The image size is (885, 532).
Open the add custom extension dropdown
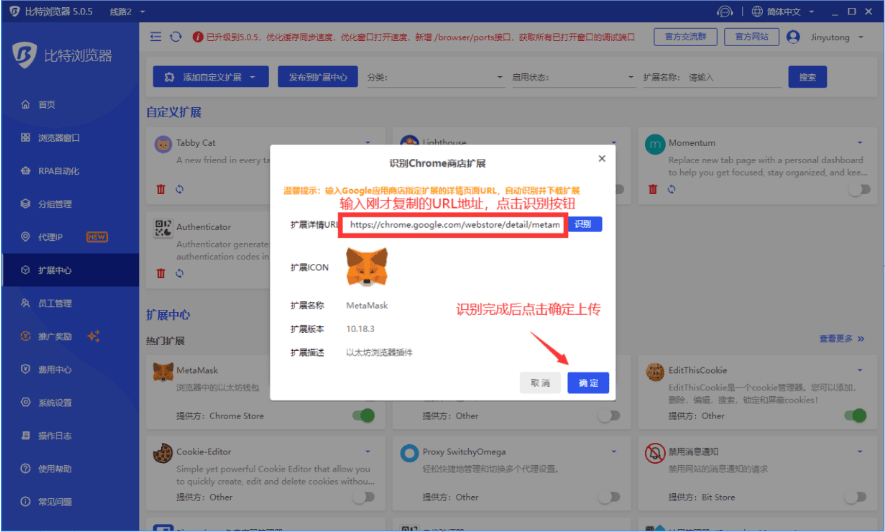[211, 77]
